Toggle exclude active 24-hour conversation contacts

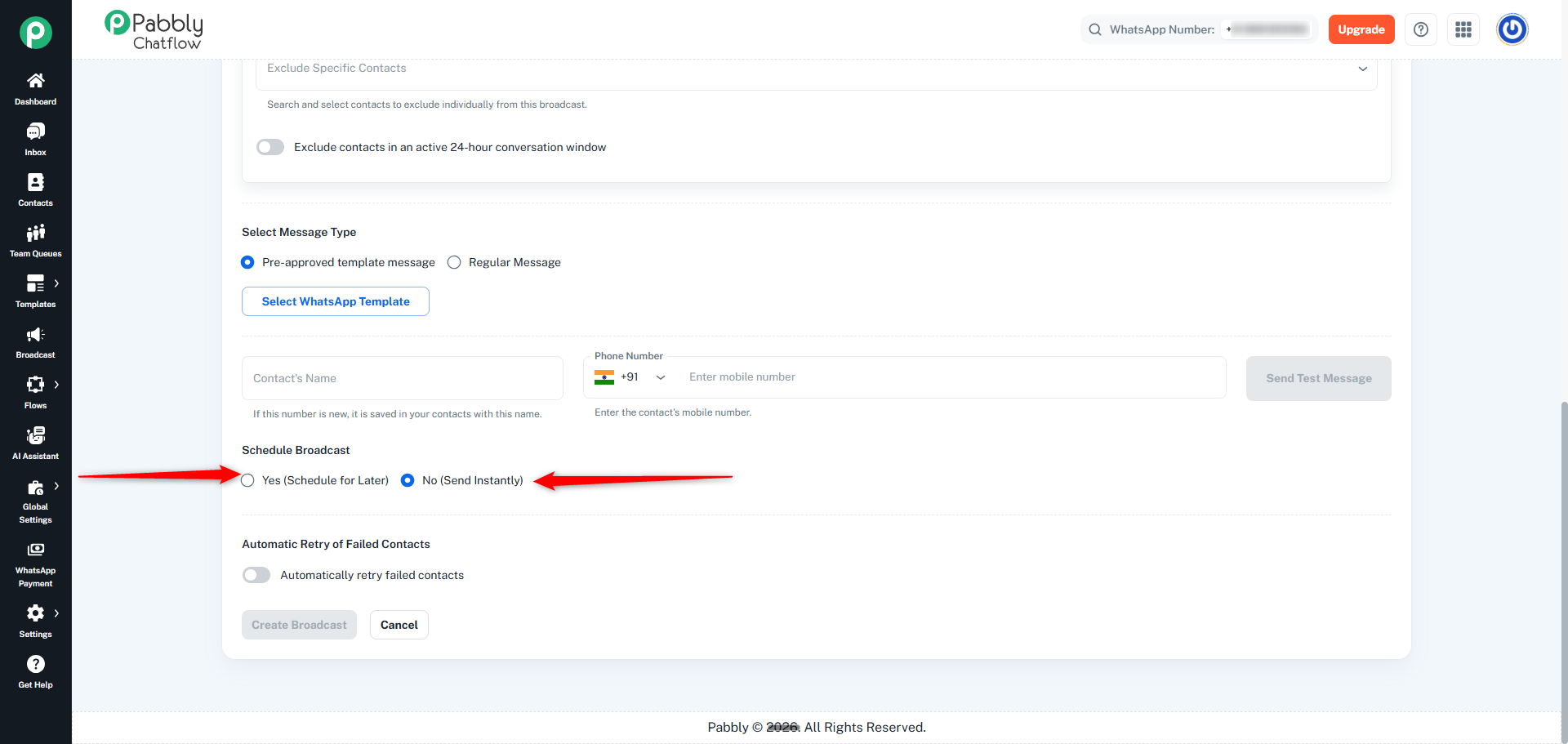270,147
